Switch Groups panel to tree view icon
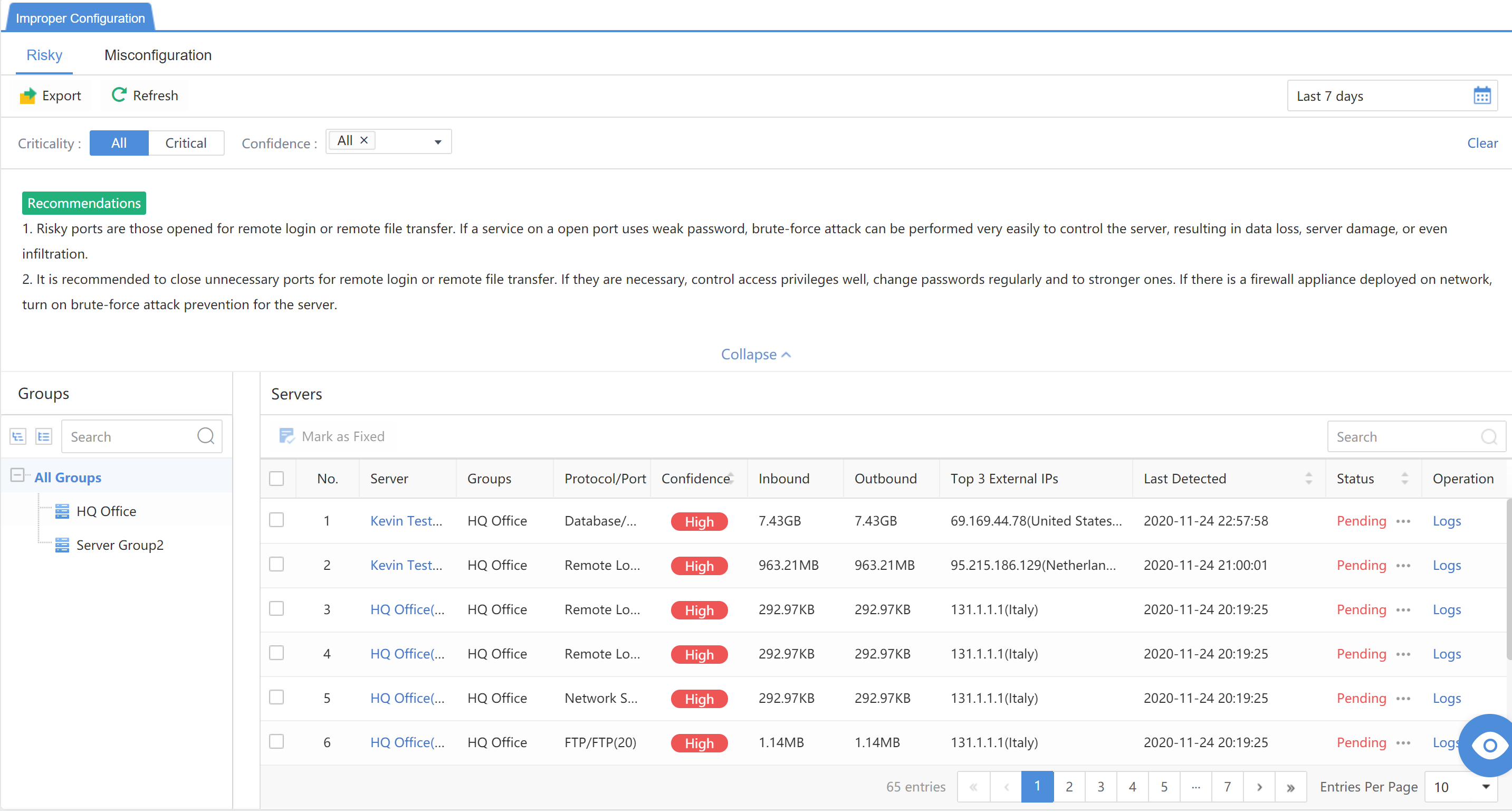This screenshot has height=811, width=1512. pyautogui.click(x=17, y=436)
